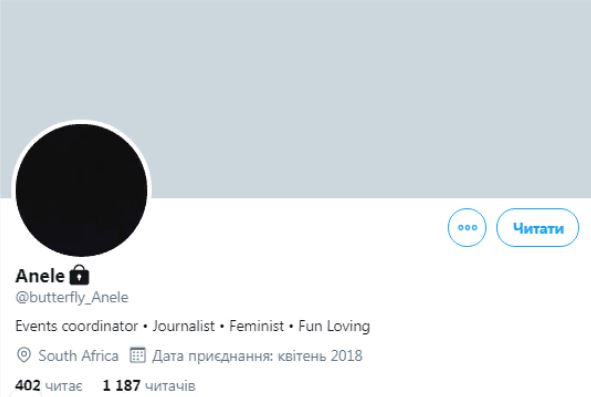Screen dimensions: 591x397
Task: Click the word Journalist in the bio
Action: click(184, 326)
